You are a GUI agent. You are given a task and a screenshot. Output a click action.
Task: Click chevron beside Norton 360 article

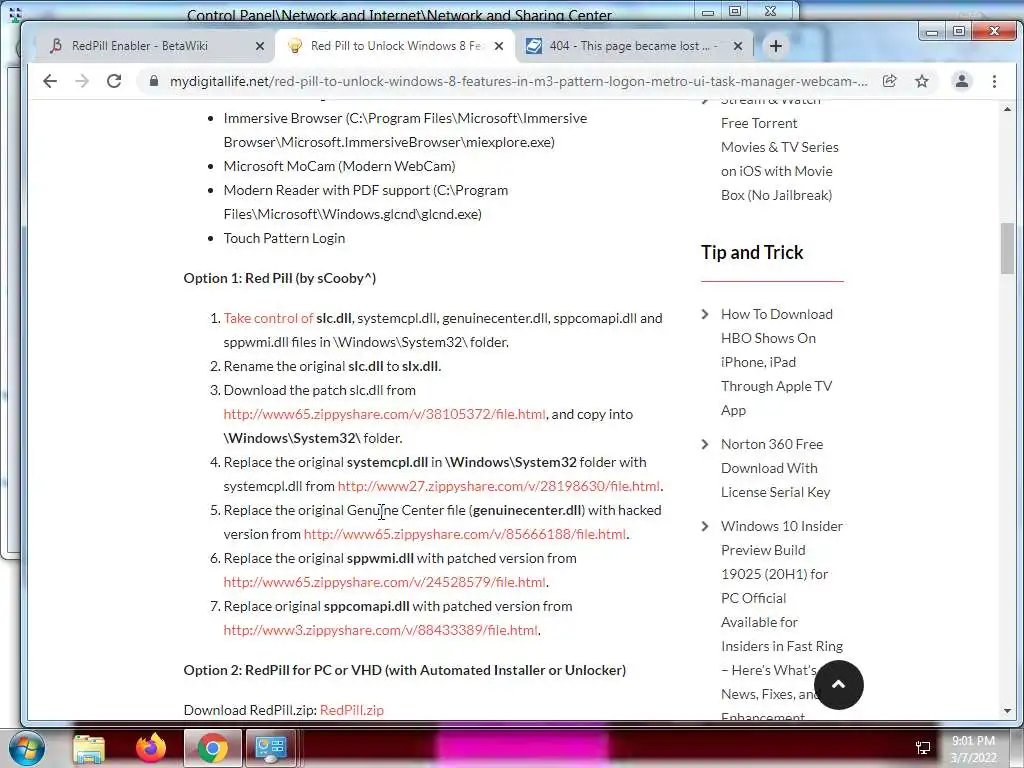click(705, 444)
